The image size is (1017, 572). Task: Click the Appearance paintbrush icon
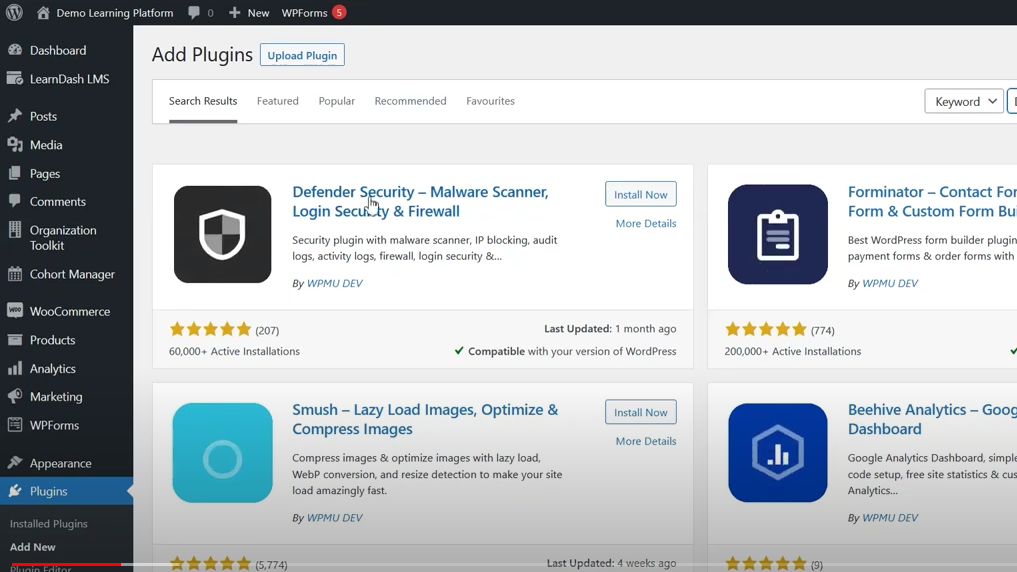[15, 462]
